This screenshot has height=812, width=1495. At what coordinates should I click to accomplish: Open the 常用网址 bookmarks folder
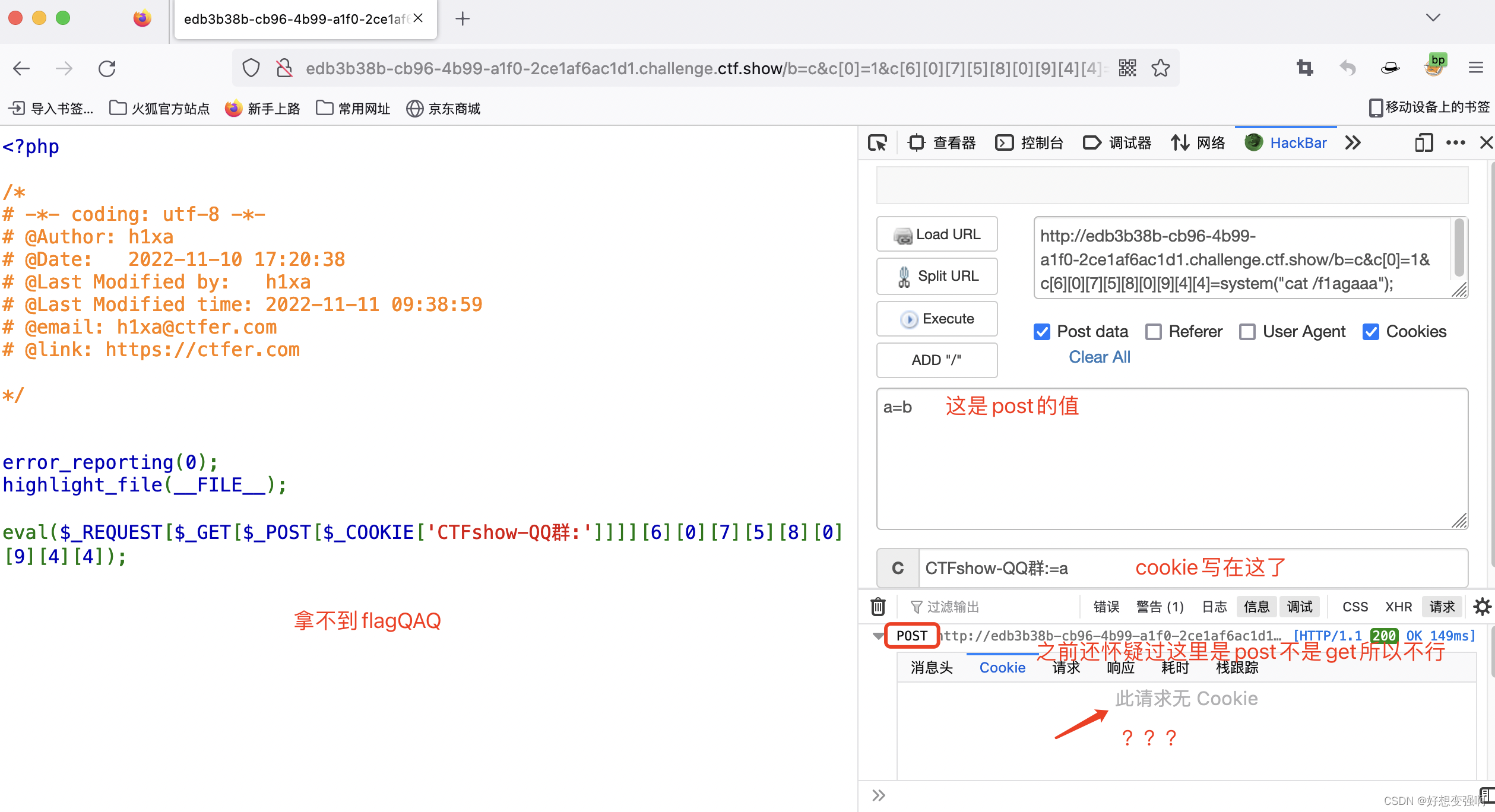(353, 109)
